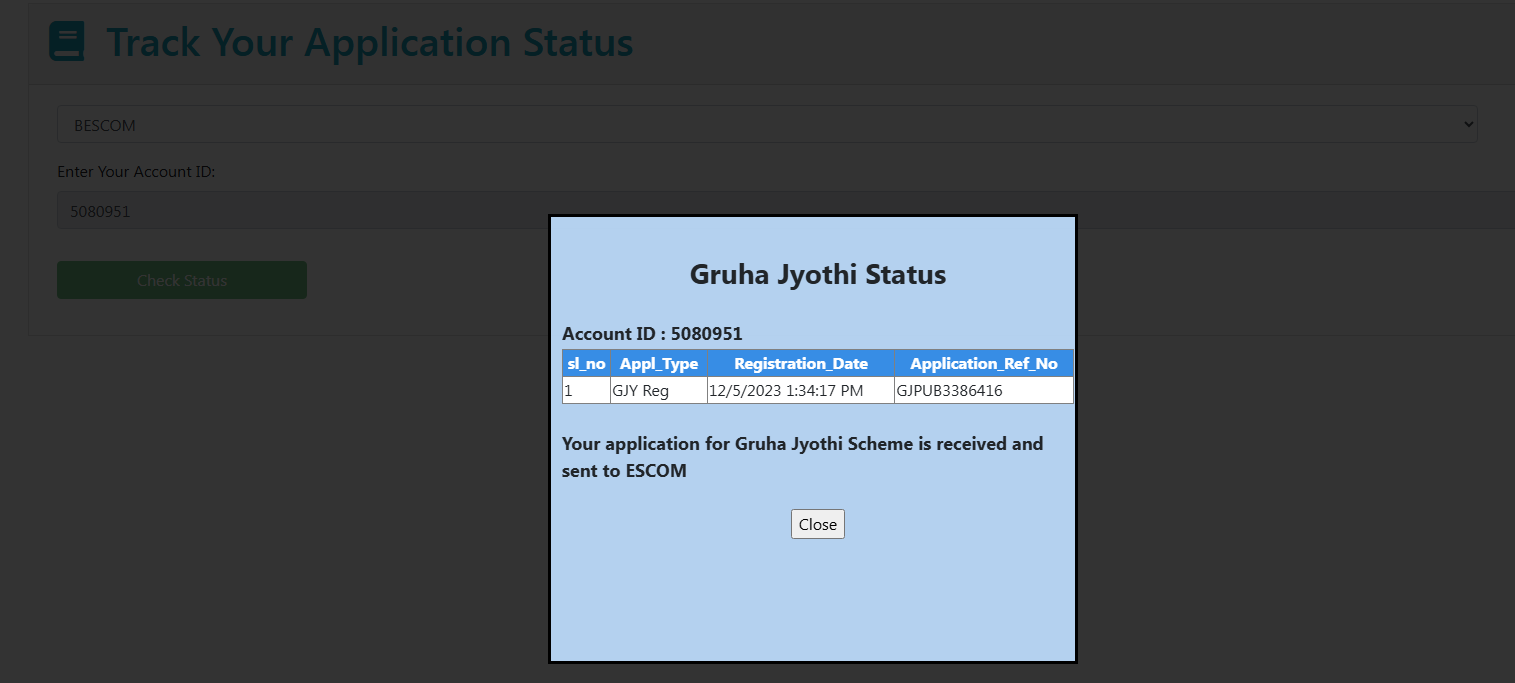Open the BESCOM provider dropdown
The image size is (1515, 683).
[x=766, y=125]
